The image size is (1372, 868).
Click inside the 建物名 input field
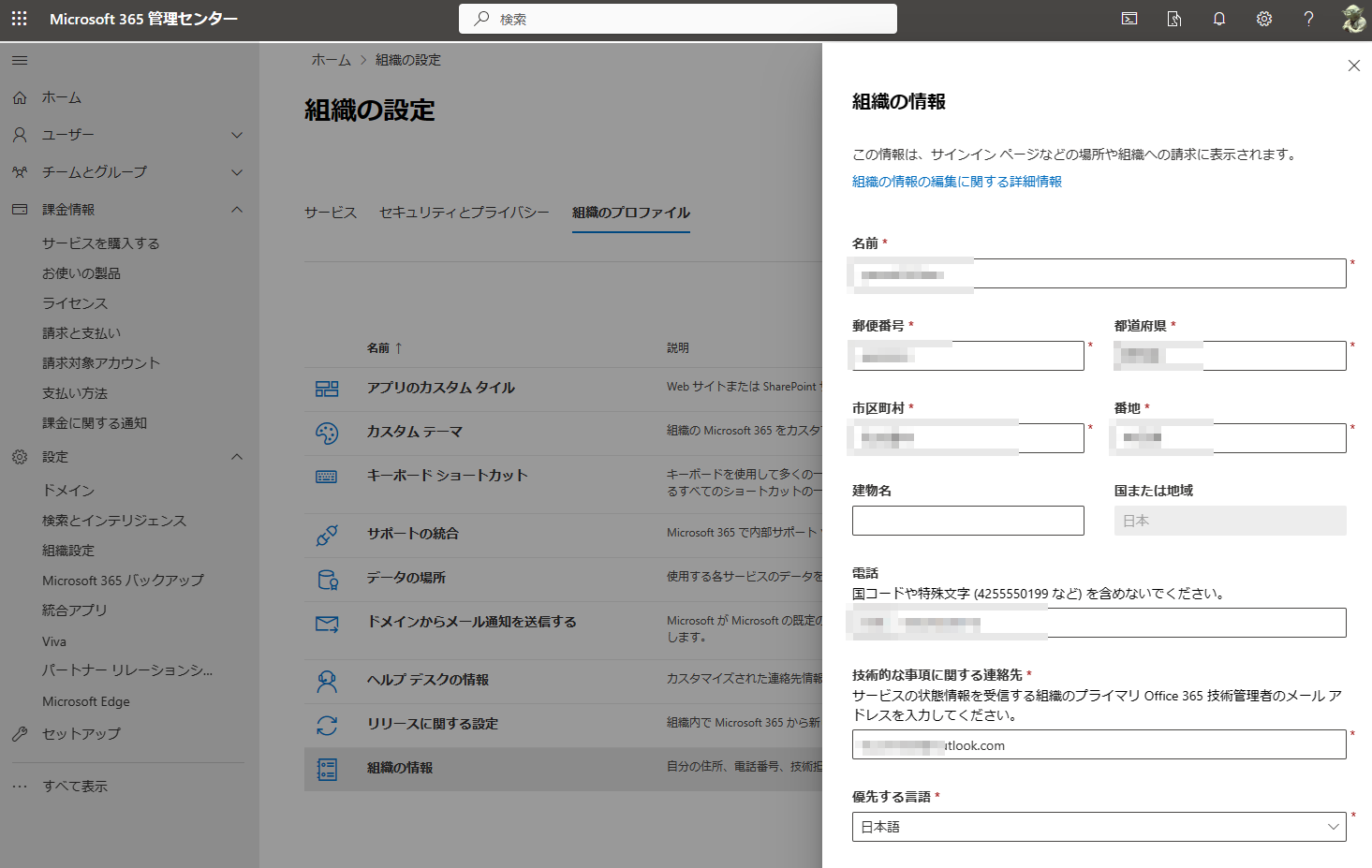tap(967, 520)
